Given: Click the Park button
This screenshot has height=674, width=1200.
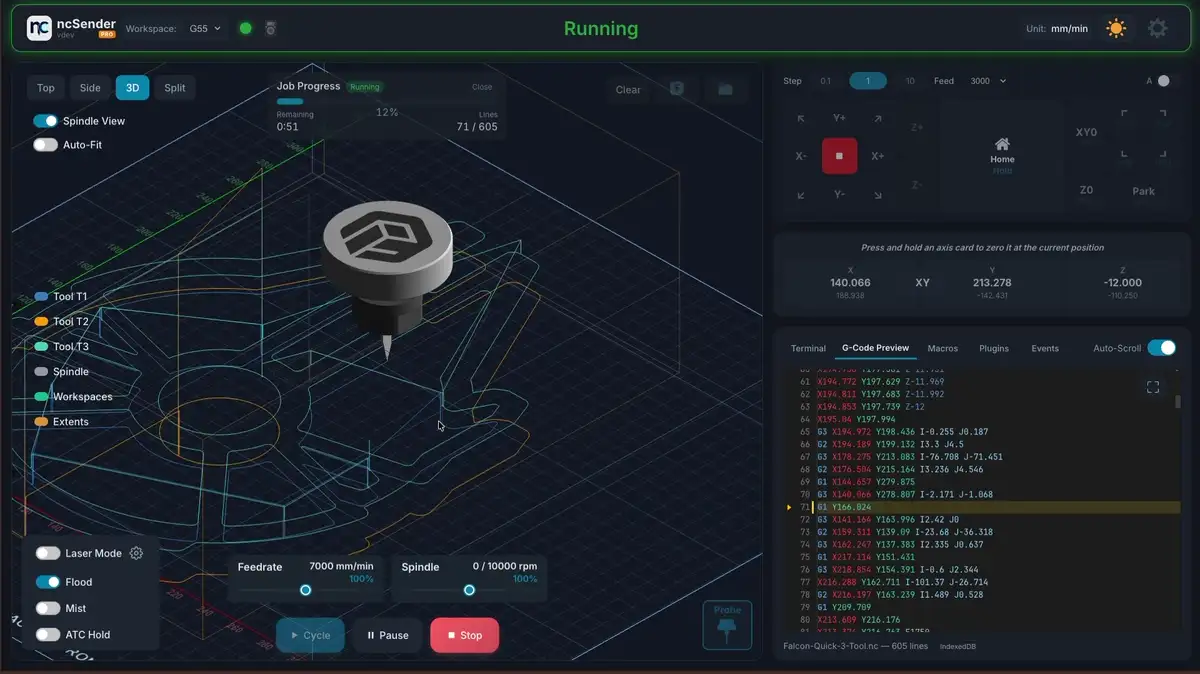Looking at the screenshot, I should tap(1143, 191).
